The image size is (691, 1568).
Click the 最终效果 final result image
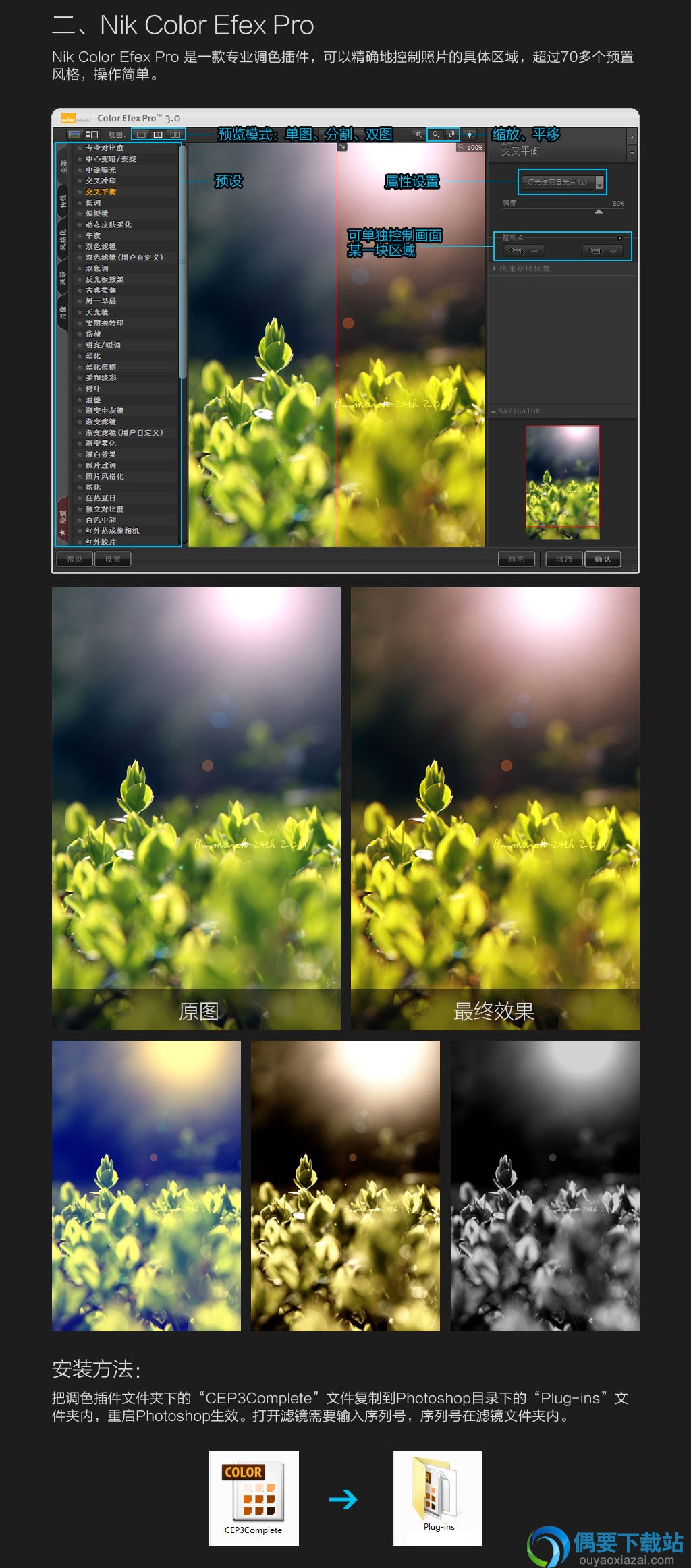click(x=495, y=809)
